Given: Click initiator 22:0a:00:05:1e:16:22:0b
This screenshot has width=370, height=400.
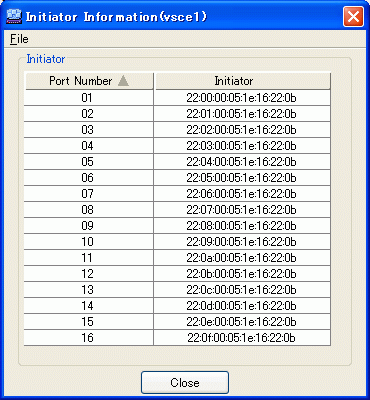Looking at the screenshot, I should click(242, 258).
